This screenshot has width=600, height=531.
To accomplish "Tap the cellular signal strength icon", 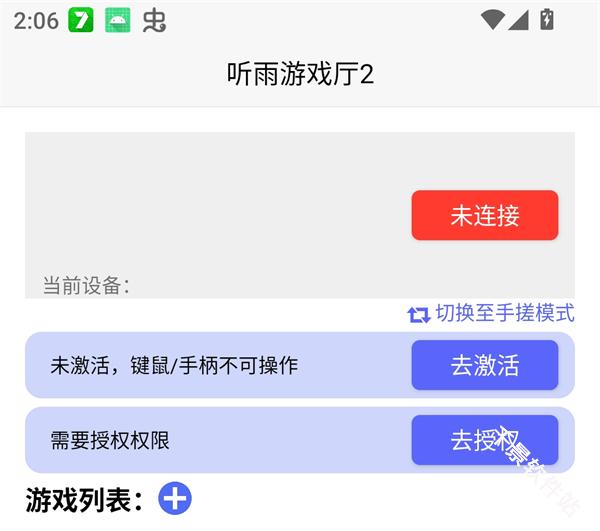I will coord(520,19).
